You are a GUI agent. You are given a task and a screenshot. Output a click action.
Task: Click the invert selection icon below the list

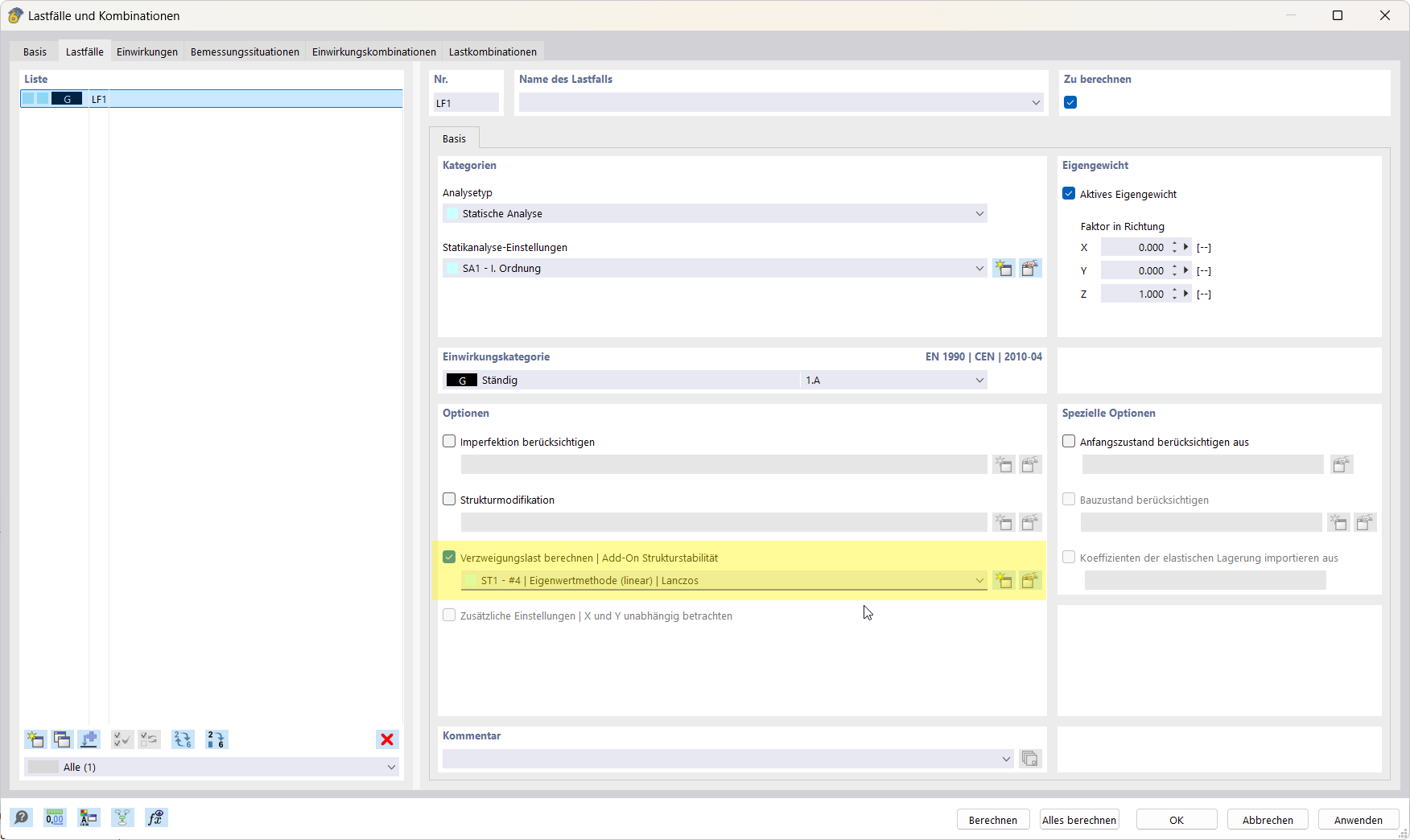(x=149, y=739)
